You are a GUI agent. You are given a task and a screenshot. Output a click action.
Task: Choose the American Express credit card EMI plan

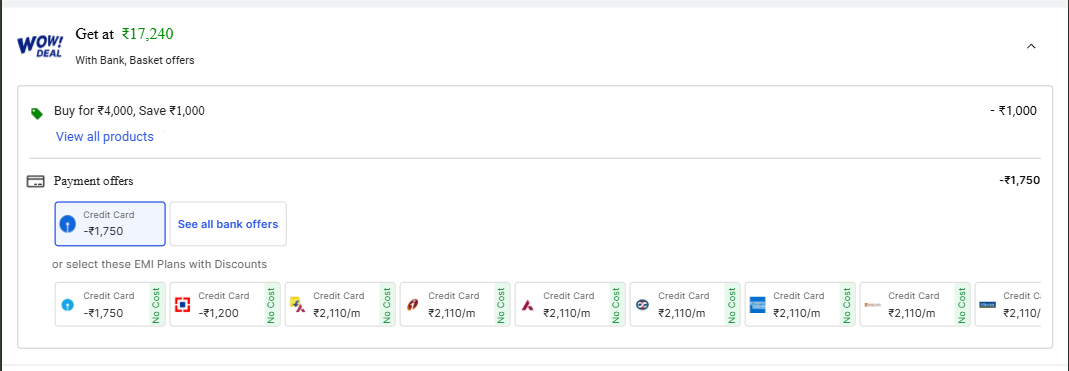[800, 304]
